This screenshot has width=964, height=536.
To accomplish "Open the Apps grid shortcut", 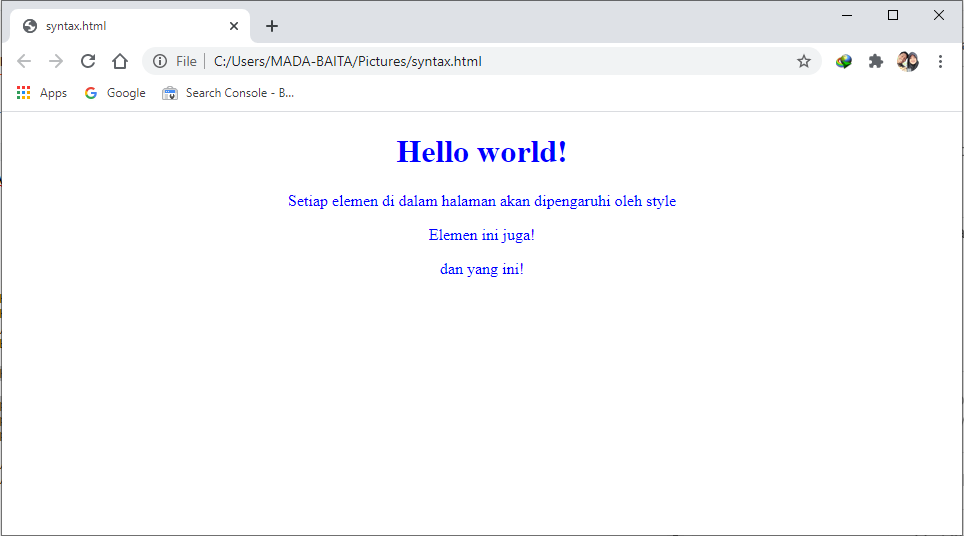I will click(42, 93).
